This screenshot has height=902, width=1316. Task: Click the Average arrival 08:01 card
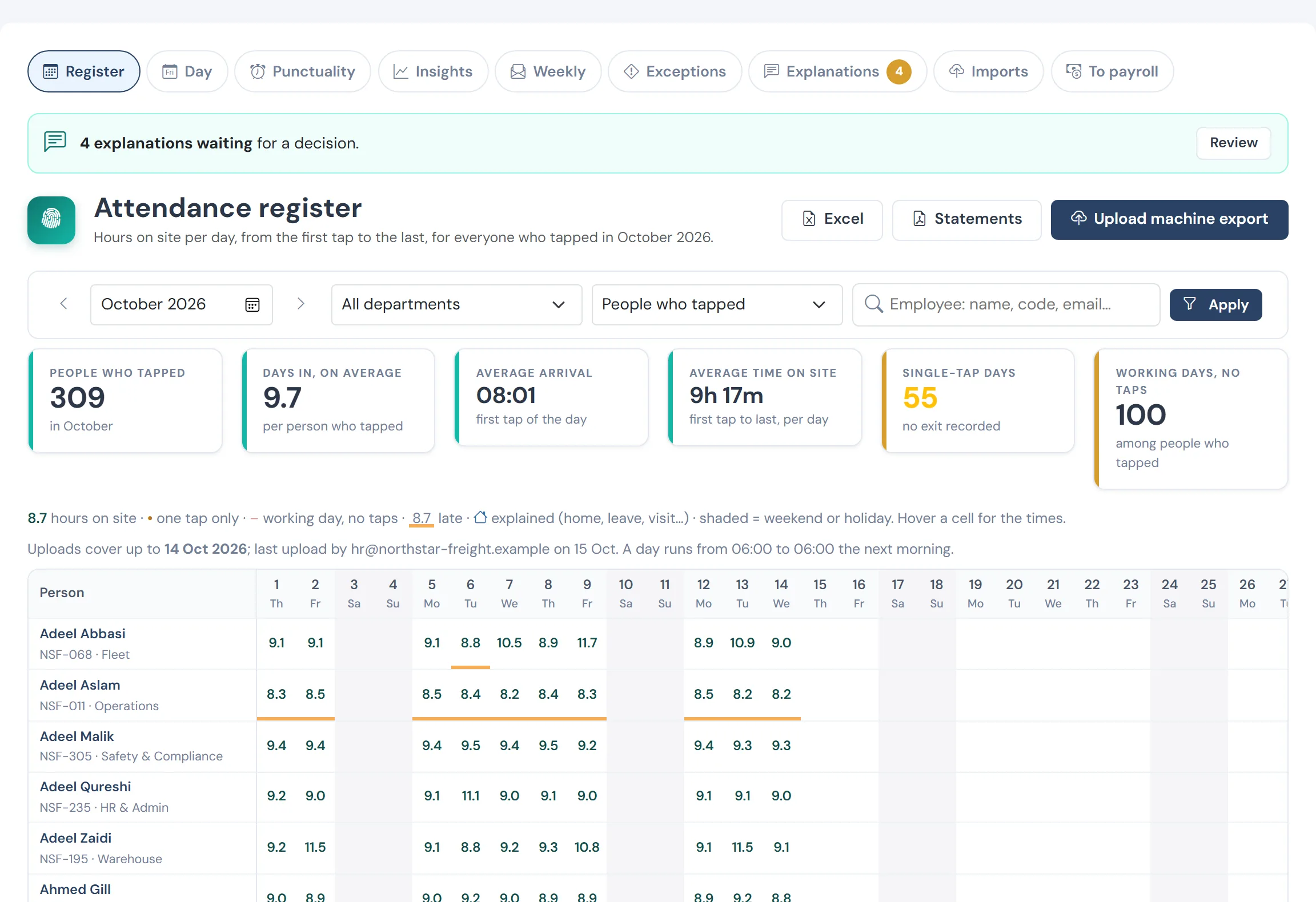tap(552, 397)
